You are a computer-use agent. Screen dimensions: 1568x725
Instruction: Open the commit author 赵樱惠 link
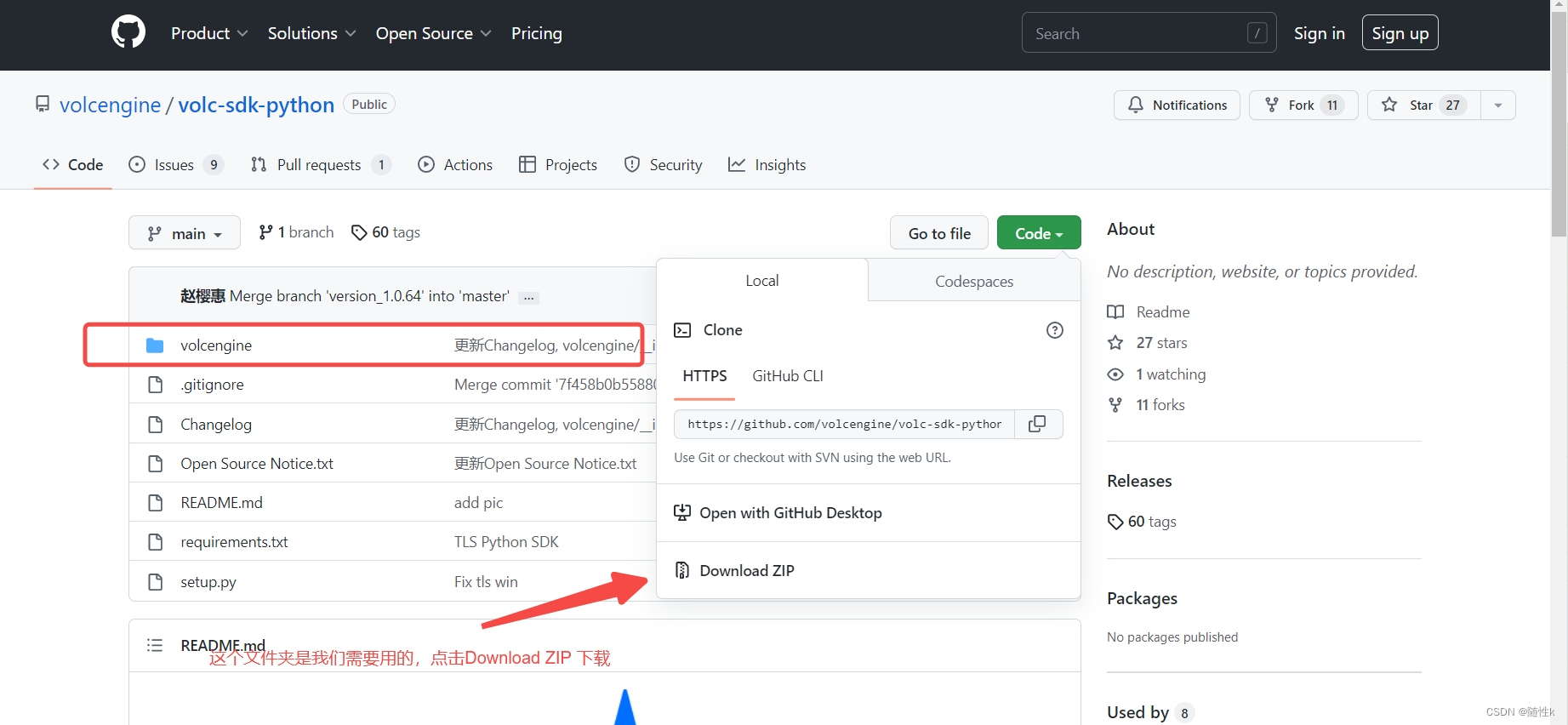[x=202, y=295]
